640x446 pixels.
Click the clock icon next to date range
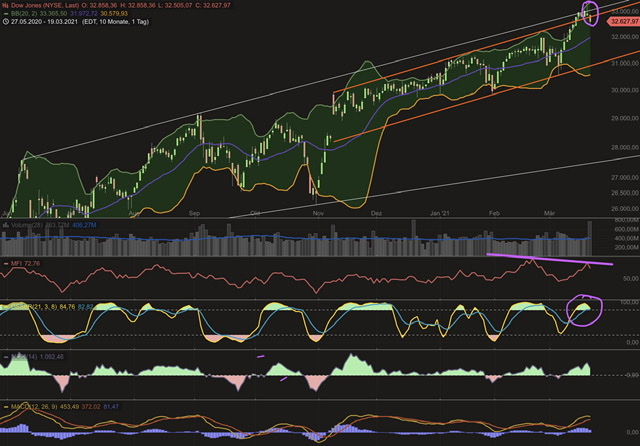pyautogui.click(x=6, y=22)
